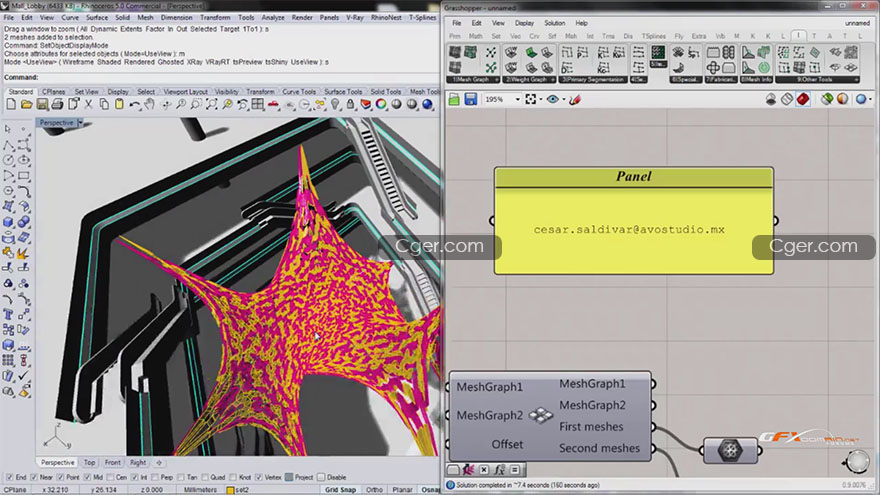Image resolution: width=880 pixels, height=495 pixels.
Task: Click the no-preview icon in Grasshopper toolbar
Action: [x=771, y=99]
